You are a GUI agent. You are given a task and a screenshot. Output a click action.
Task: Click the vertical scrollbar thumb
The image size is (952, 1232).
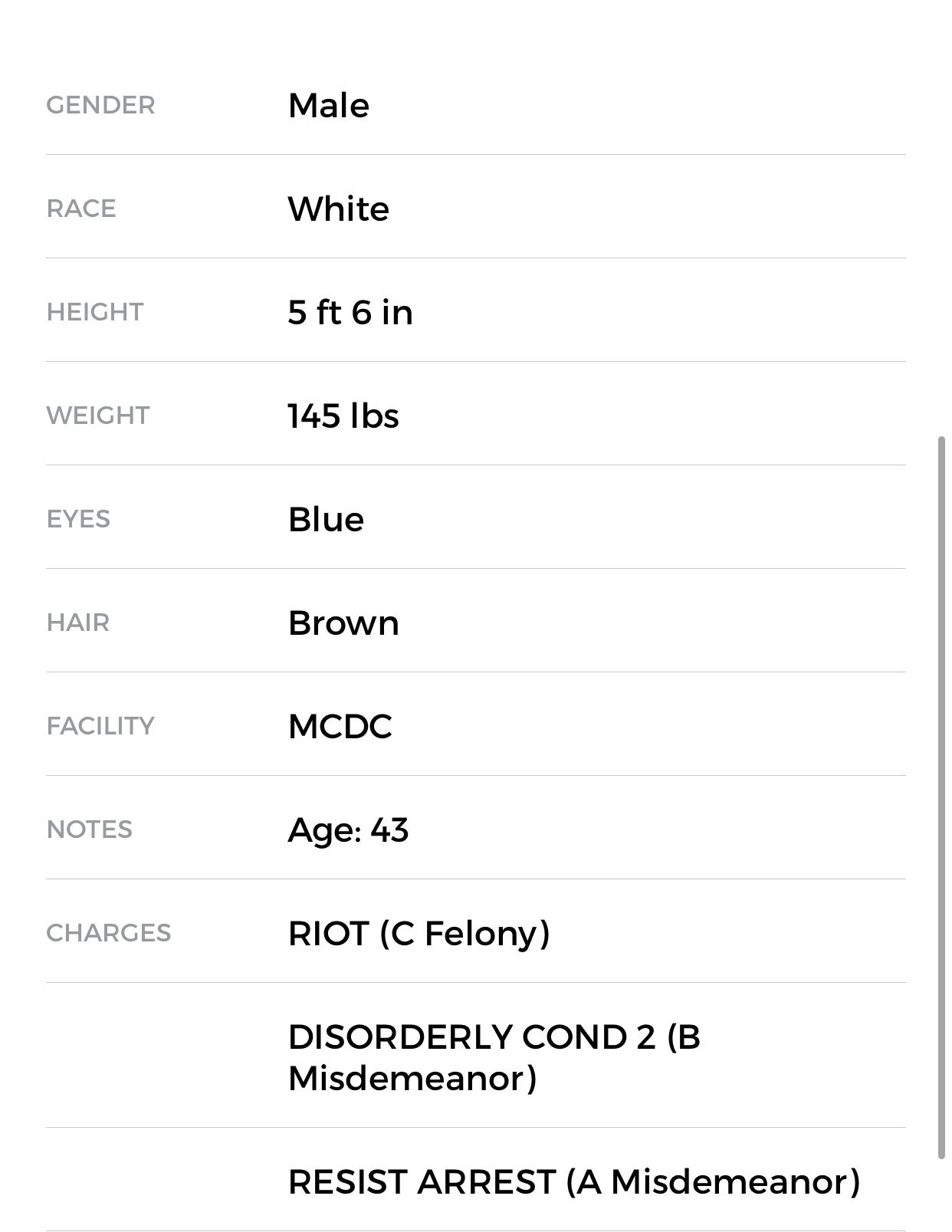[942, 797]
